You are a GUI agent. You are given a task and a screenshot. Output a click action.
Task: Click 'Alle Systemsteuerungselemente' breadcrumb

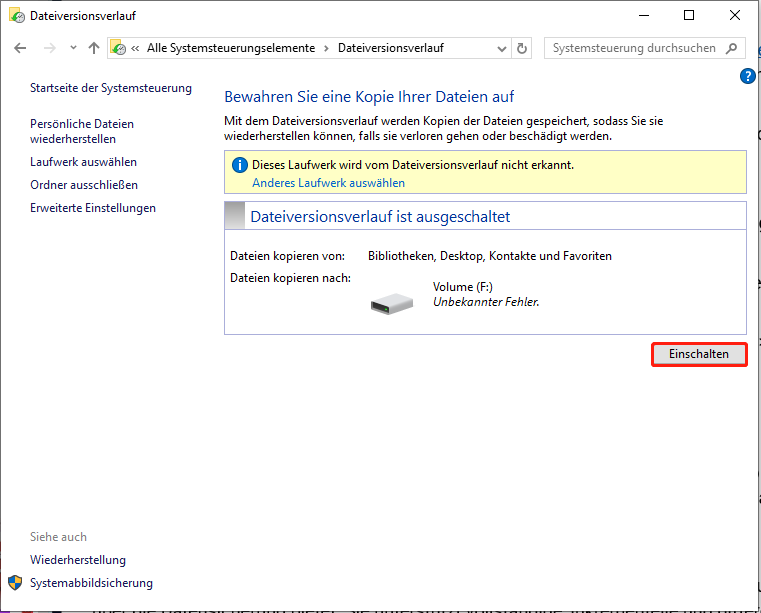tap(230, 48)
